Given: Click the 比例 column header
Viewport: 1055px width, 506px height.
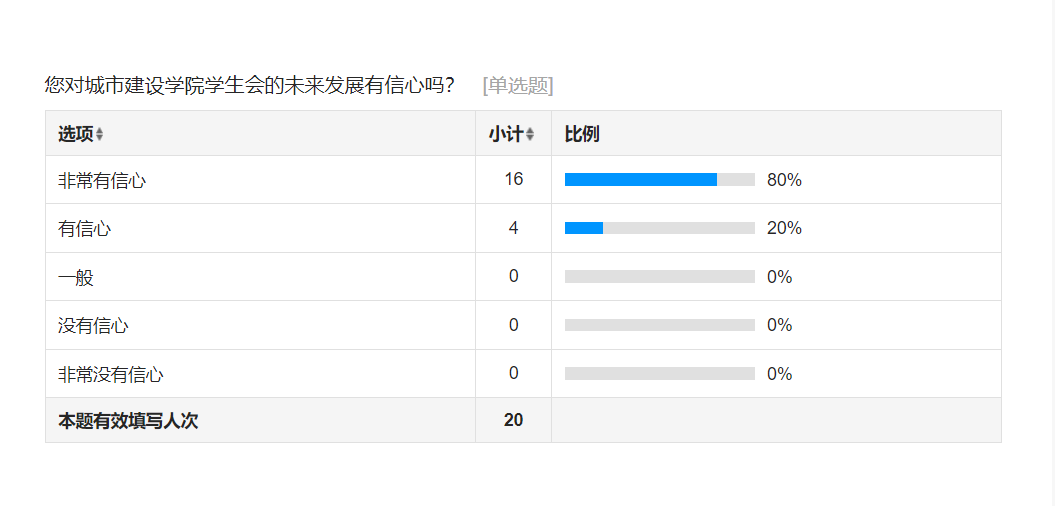Looking at the screenshot, I should tap(582, 134).
